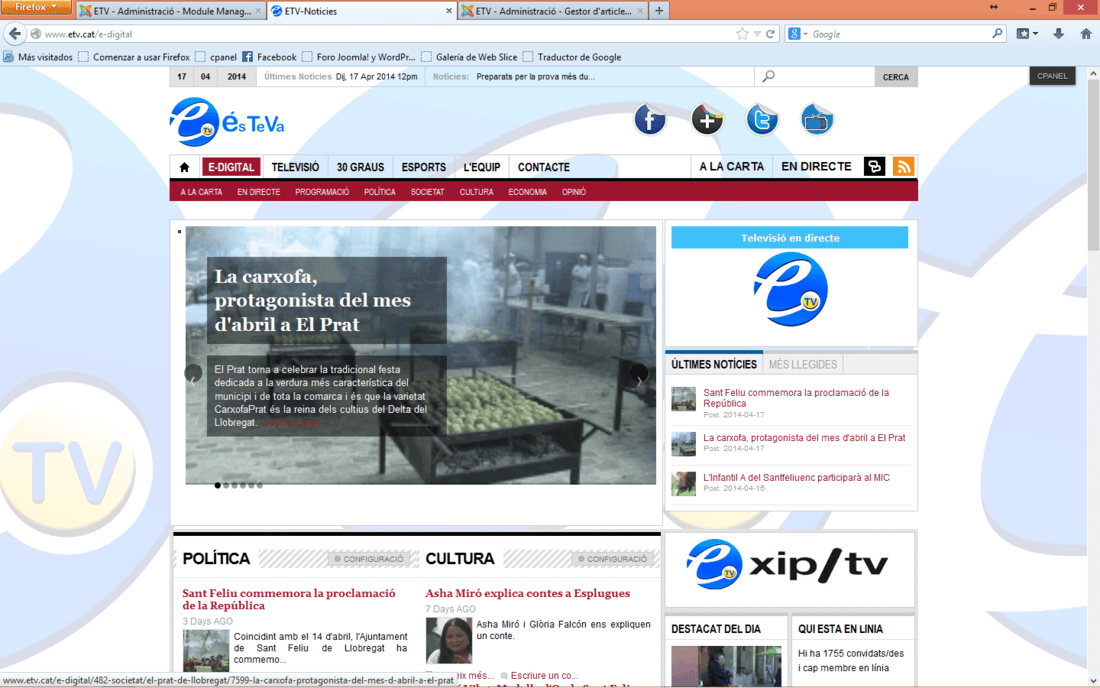Open the ESPORTS menu item
The width and height of the screenshot is (1100, 688).
[x=424, y=167]
